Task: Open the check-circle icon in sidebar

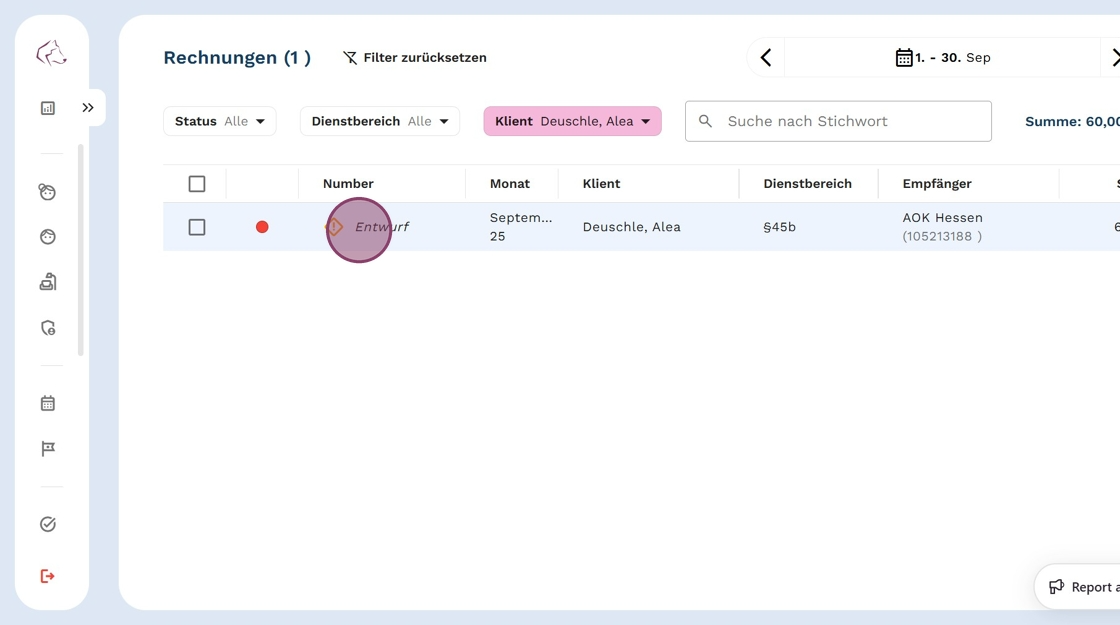Action: click(x=48, y=524)
